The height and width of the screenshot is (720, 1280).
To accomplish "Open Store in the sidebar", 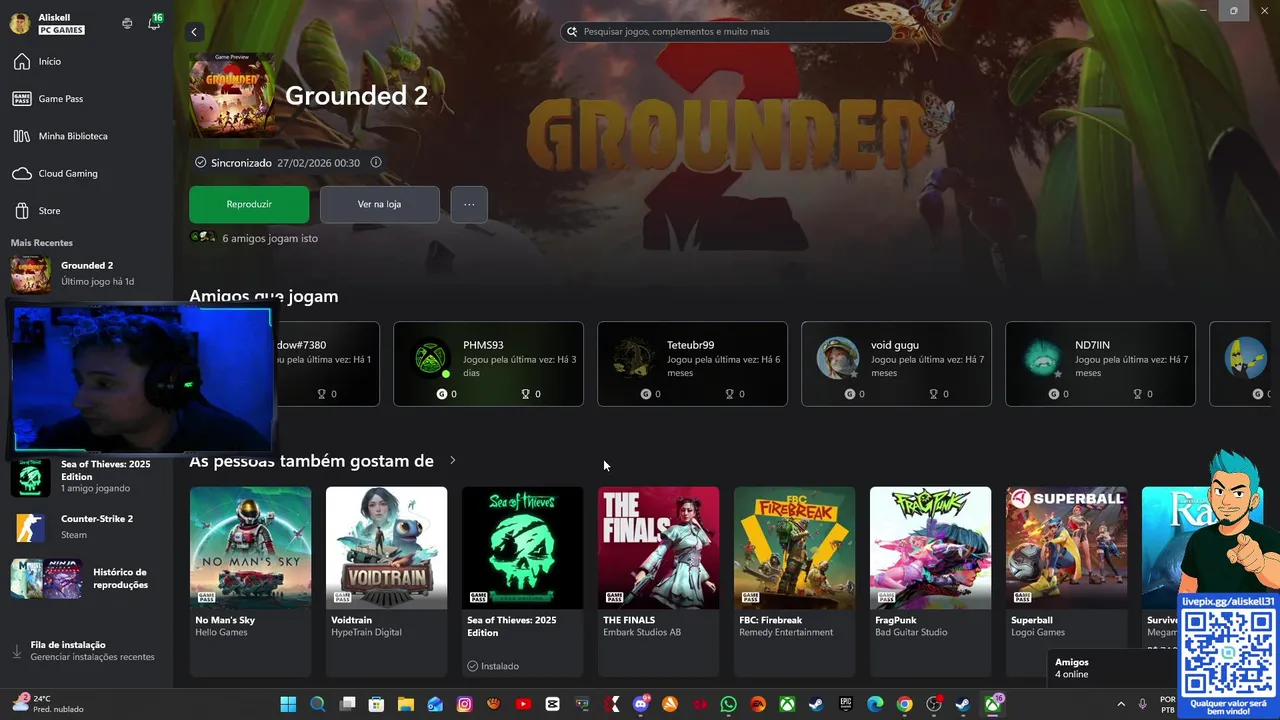I will click(x=86, y=211).
